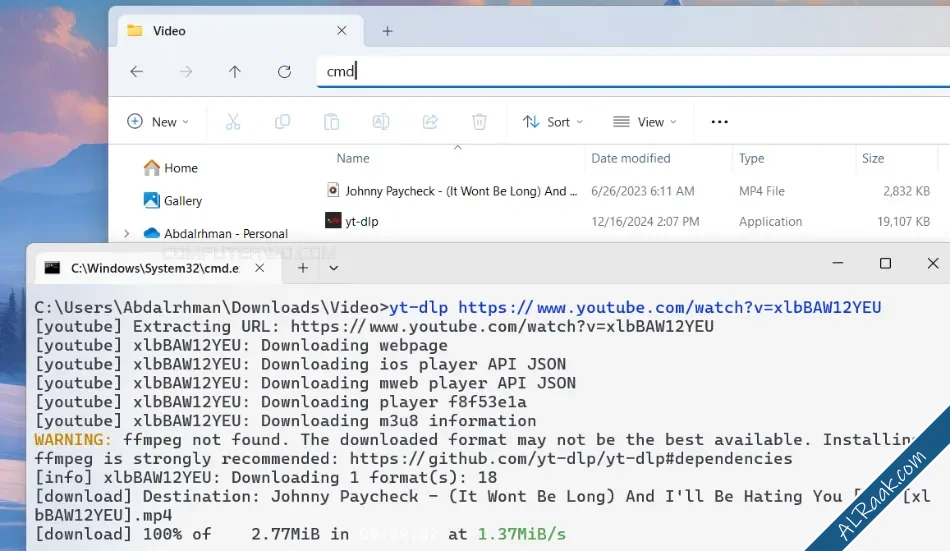The height and width of the screenshot is (551, 950).
Task: Select the cmd.exe terminal tab
Action: (x=159, y=268)
